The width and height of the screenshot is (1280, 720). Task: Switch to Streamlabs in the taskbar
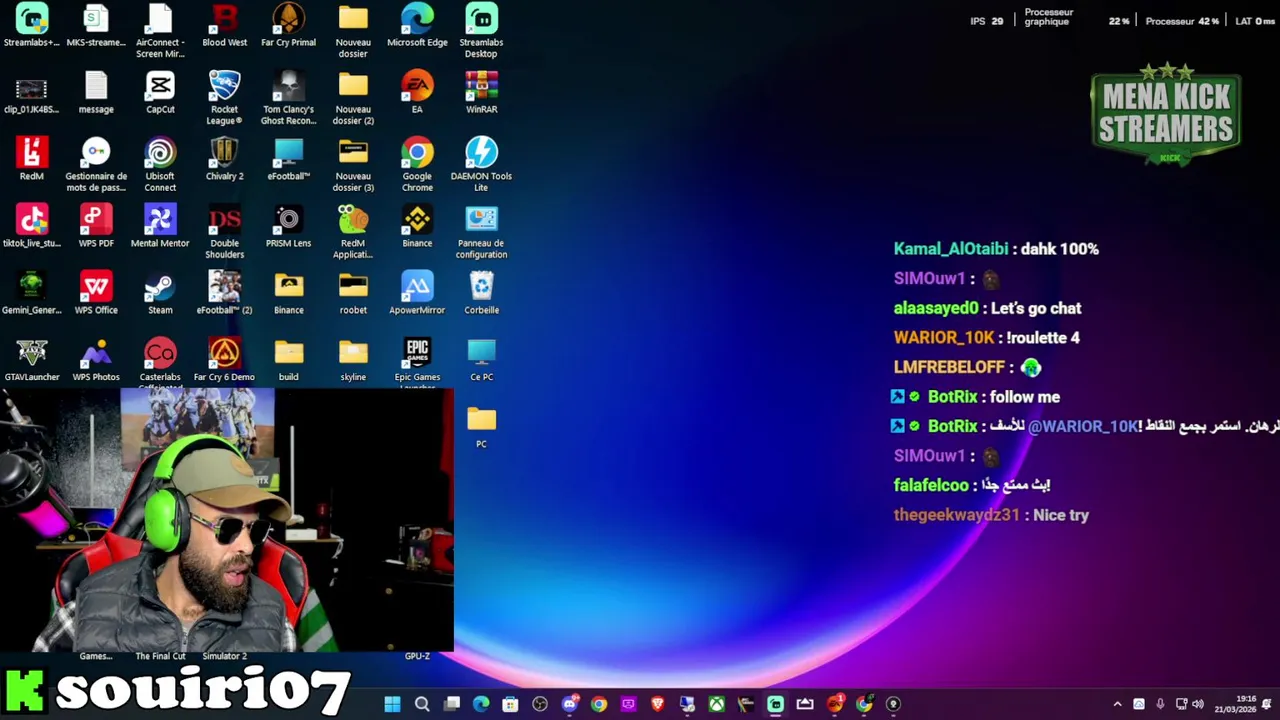point(775,704)
